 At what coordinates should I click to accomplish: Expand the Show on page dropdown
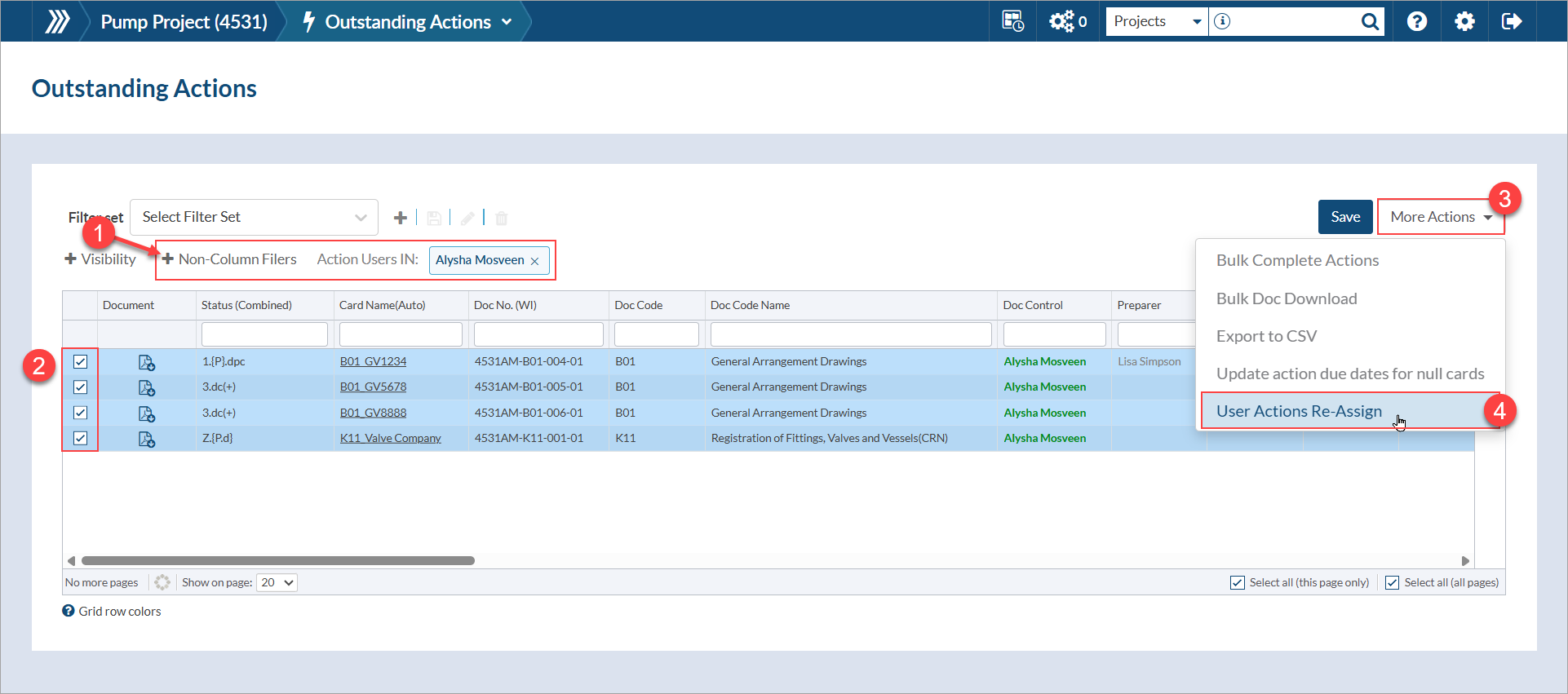coord(277,582)
